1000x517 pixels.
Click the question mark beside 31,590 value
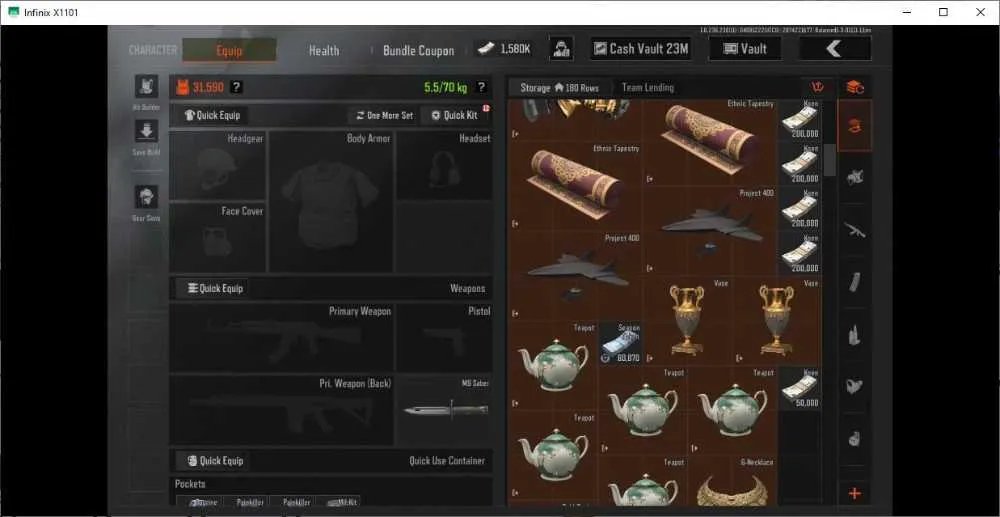coord(236,87)
